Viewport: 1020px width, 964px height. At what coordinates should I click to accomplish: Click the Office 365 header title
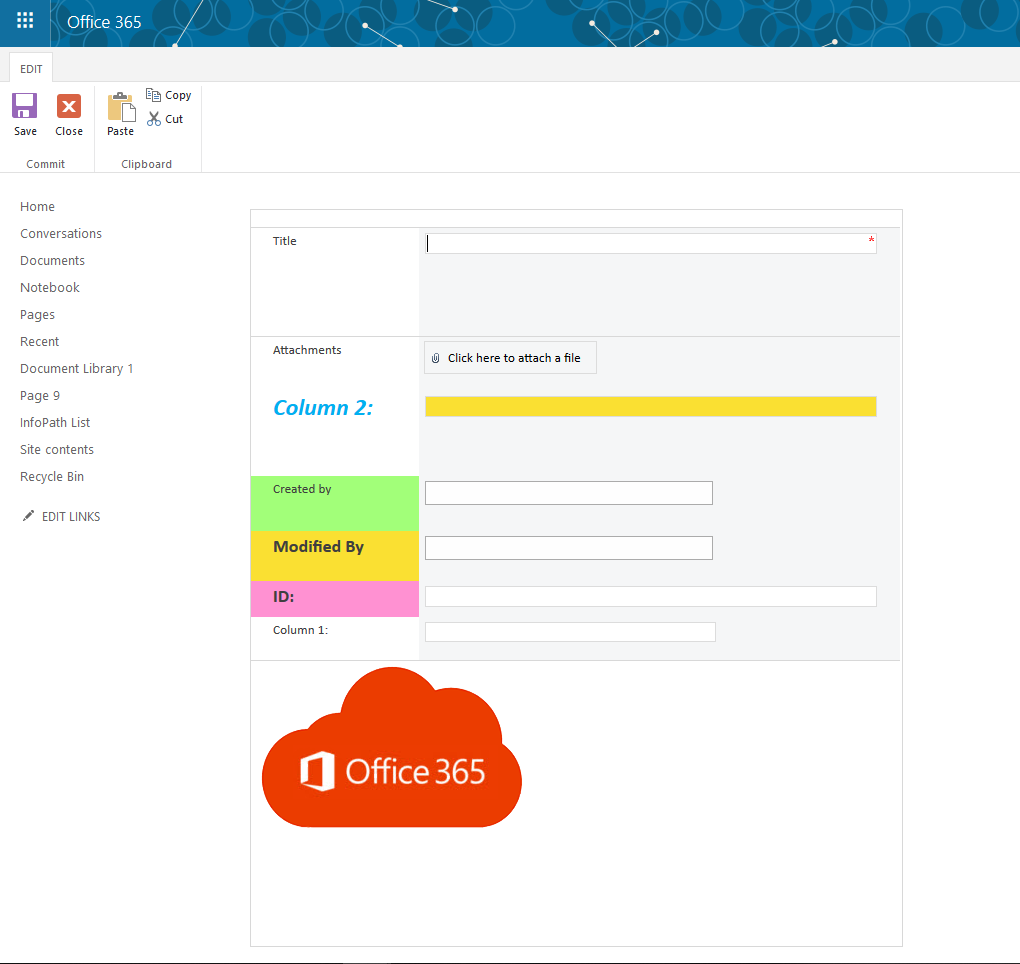point(104,22)
